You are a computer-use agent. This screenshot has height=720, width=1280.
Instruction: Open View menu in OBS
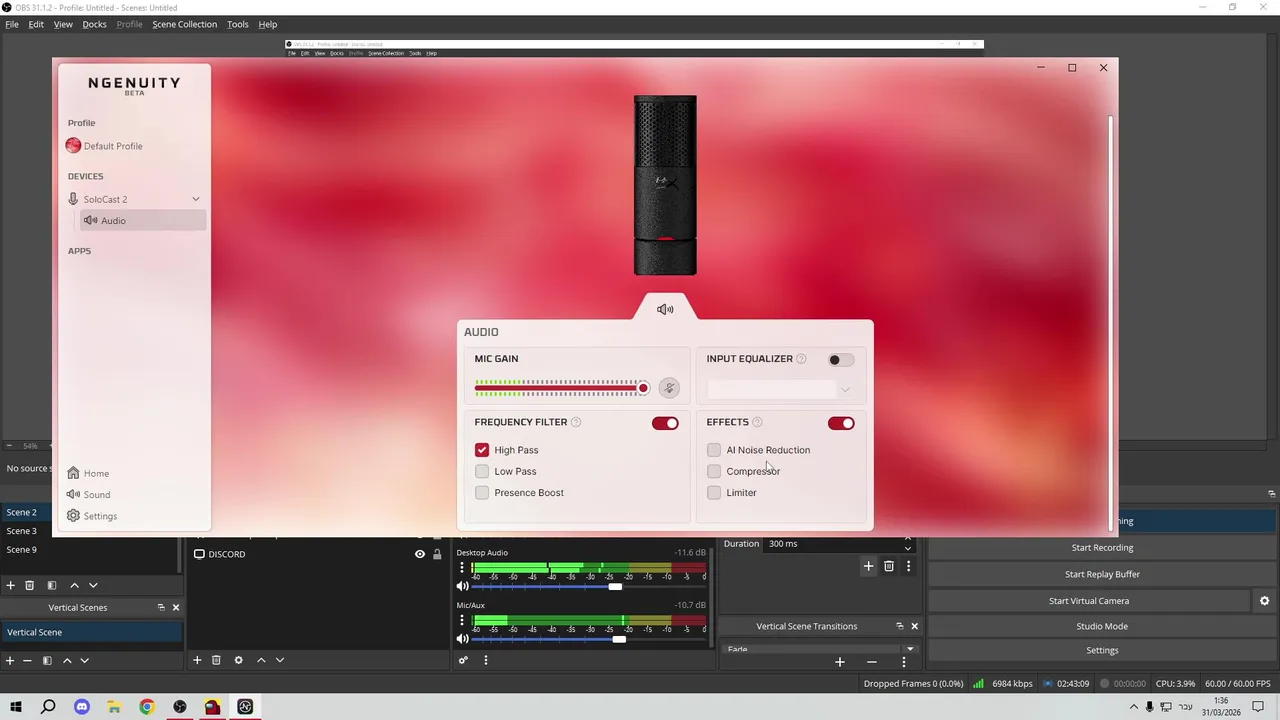coord(63,24)
